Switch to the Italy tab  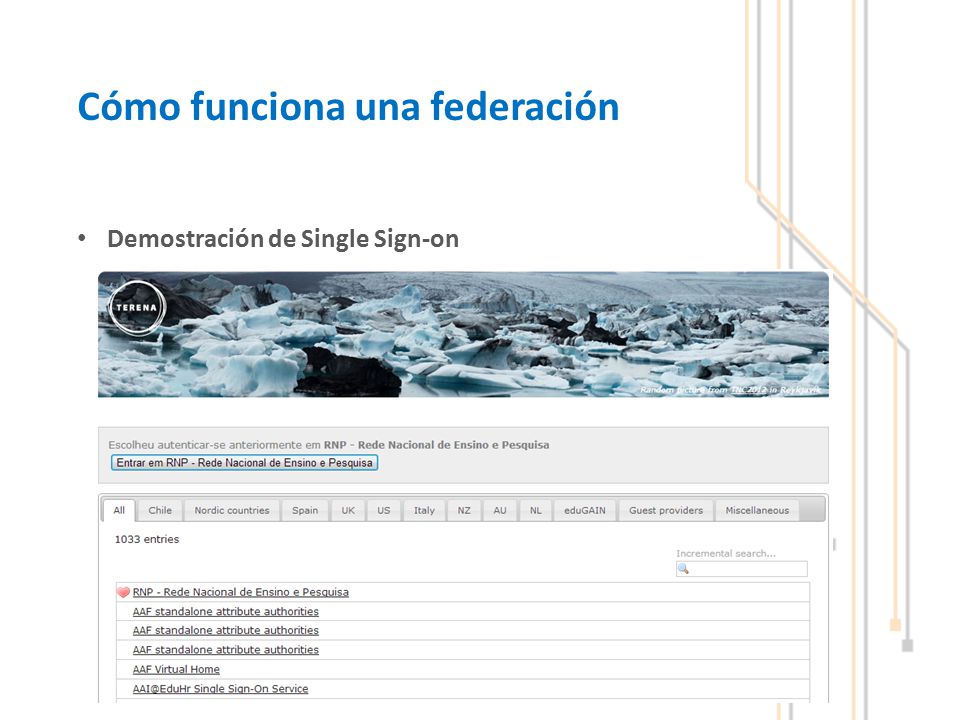[424, 510]
